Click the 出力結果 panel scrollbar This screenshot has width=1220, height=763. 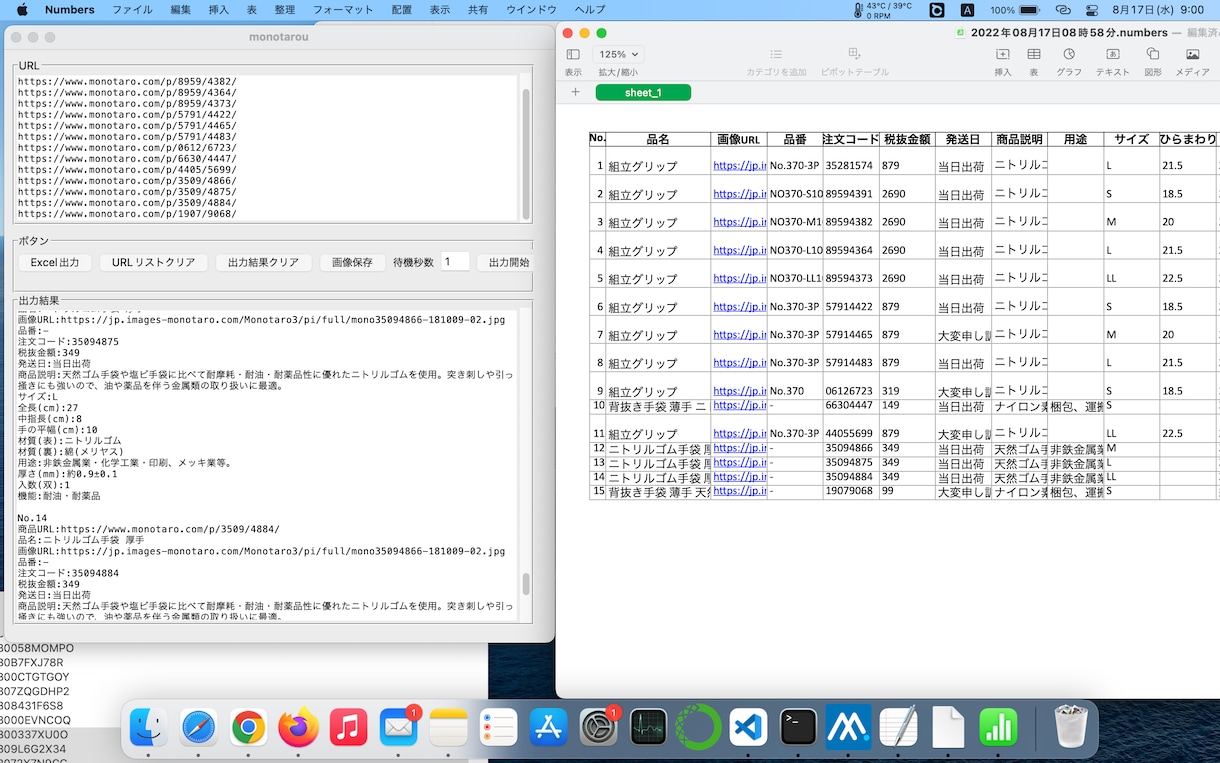(x=526, y=584)
